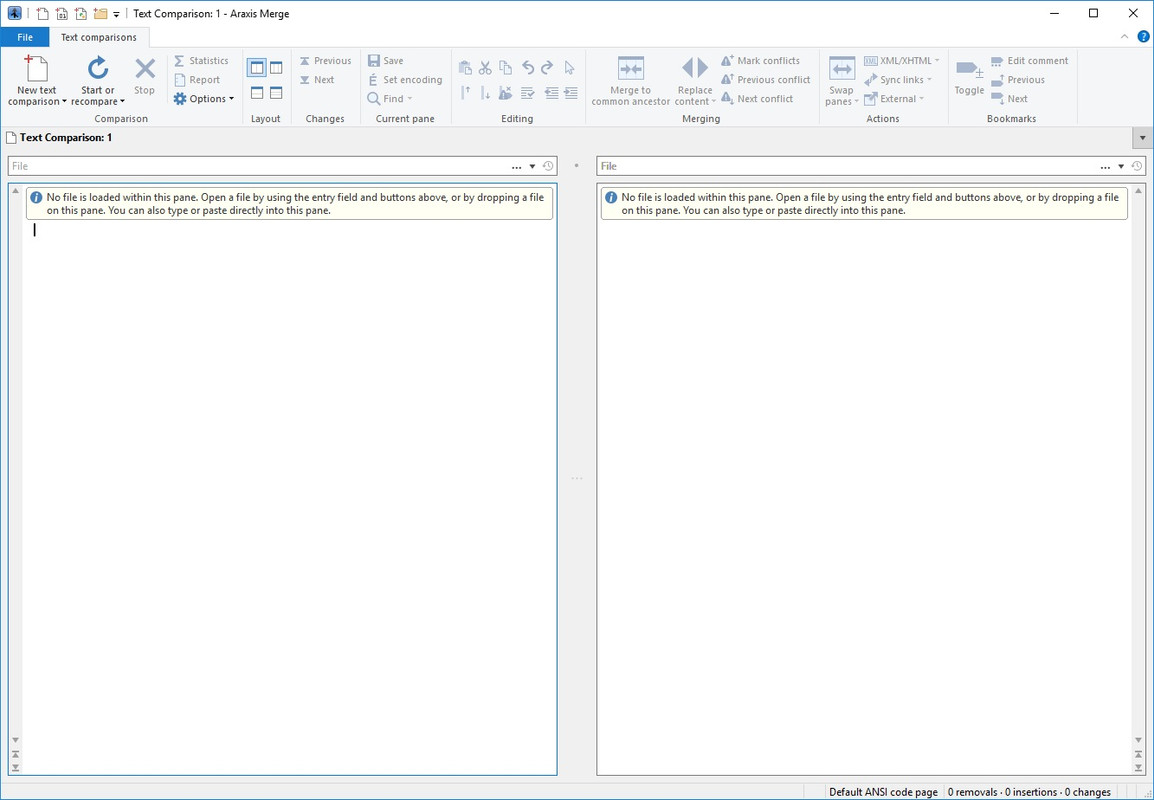This screenshot has height=800, width=1154.
Task: Open the Replace content dropdown
Action: click(695, 80)
